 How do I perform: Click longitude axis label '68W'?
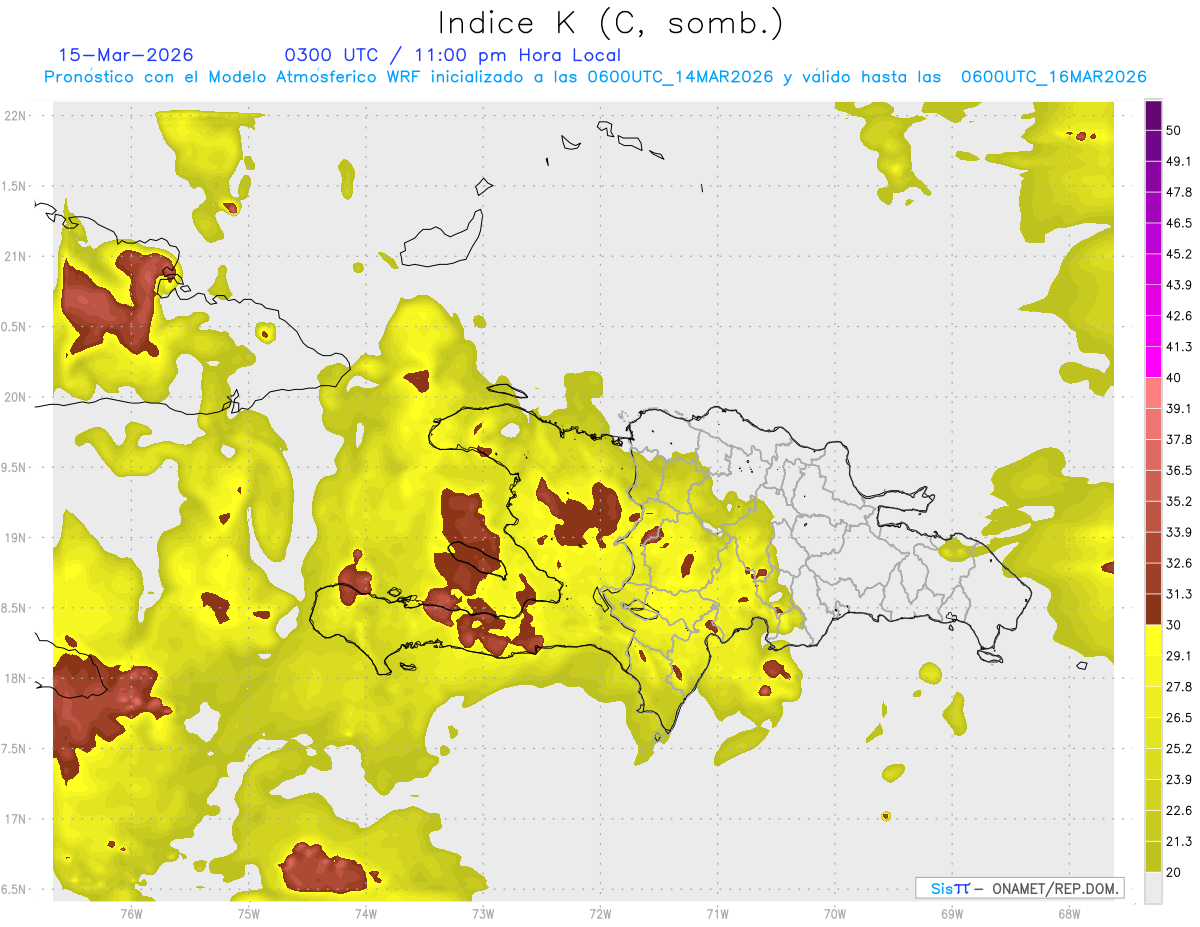click(1068, 913)
